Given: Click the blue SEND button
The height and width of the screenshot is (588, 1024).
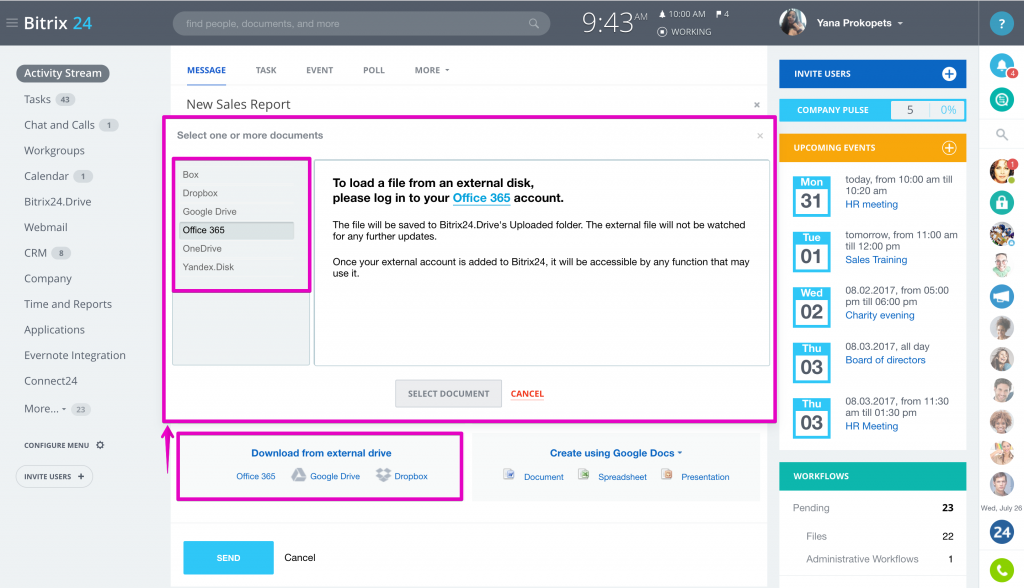Looking at the screenshot, I should pyautogui.click(x=228, y=557).
